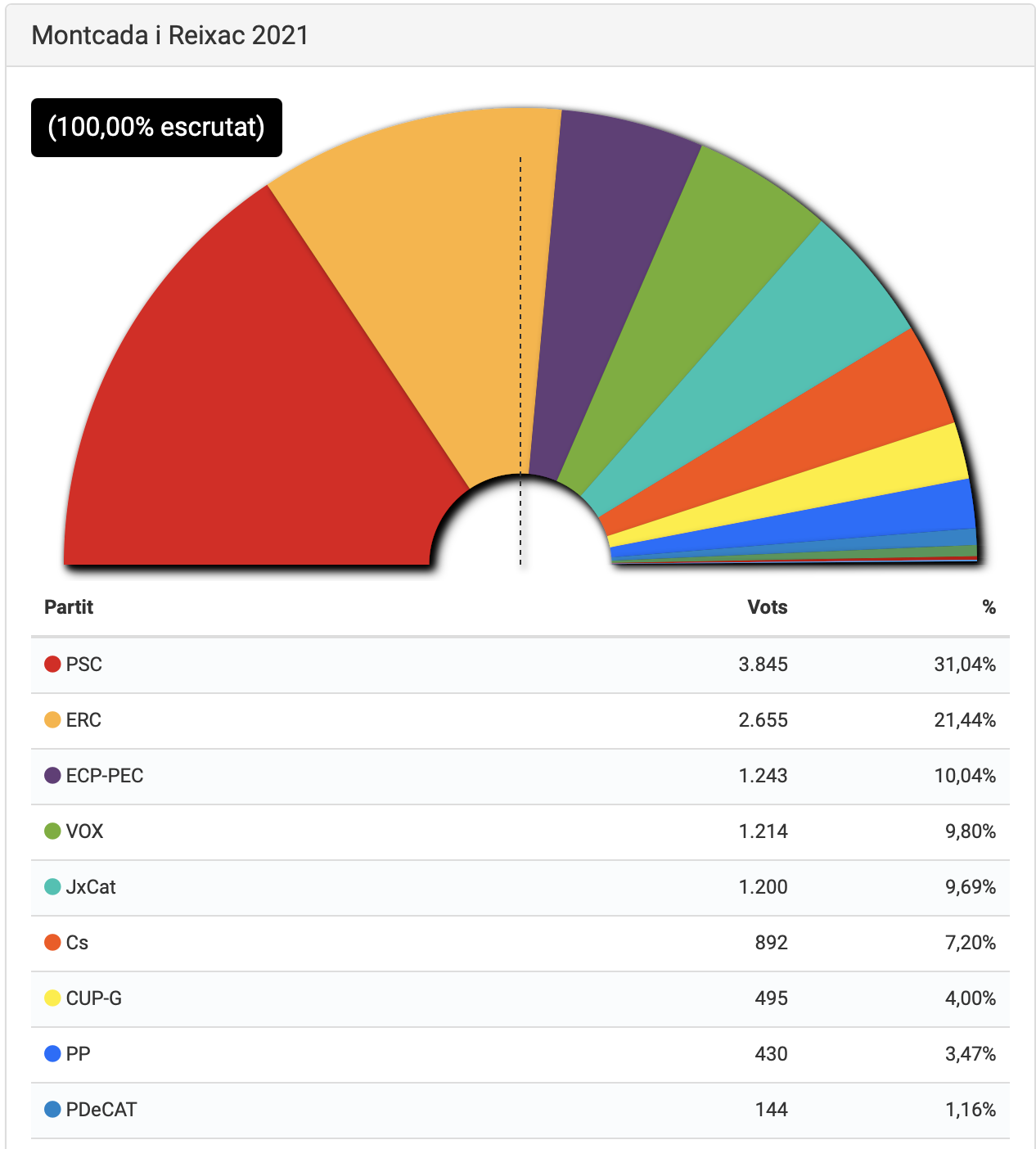The image size is (1036, 1149).
Task: Click the Cs party row label
Action: (x=77, y=942)
